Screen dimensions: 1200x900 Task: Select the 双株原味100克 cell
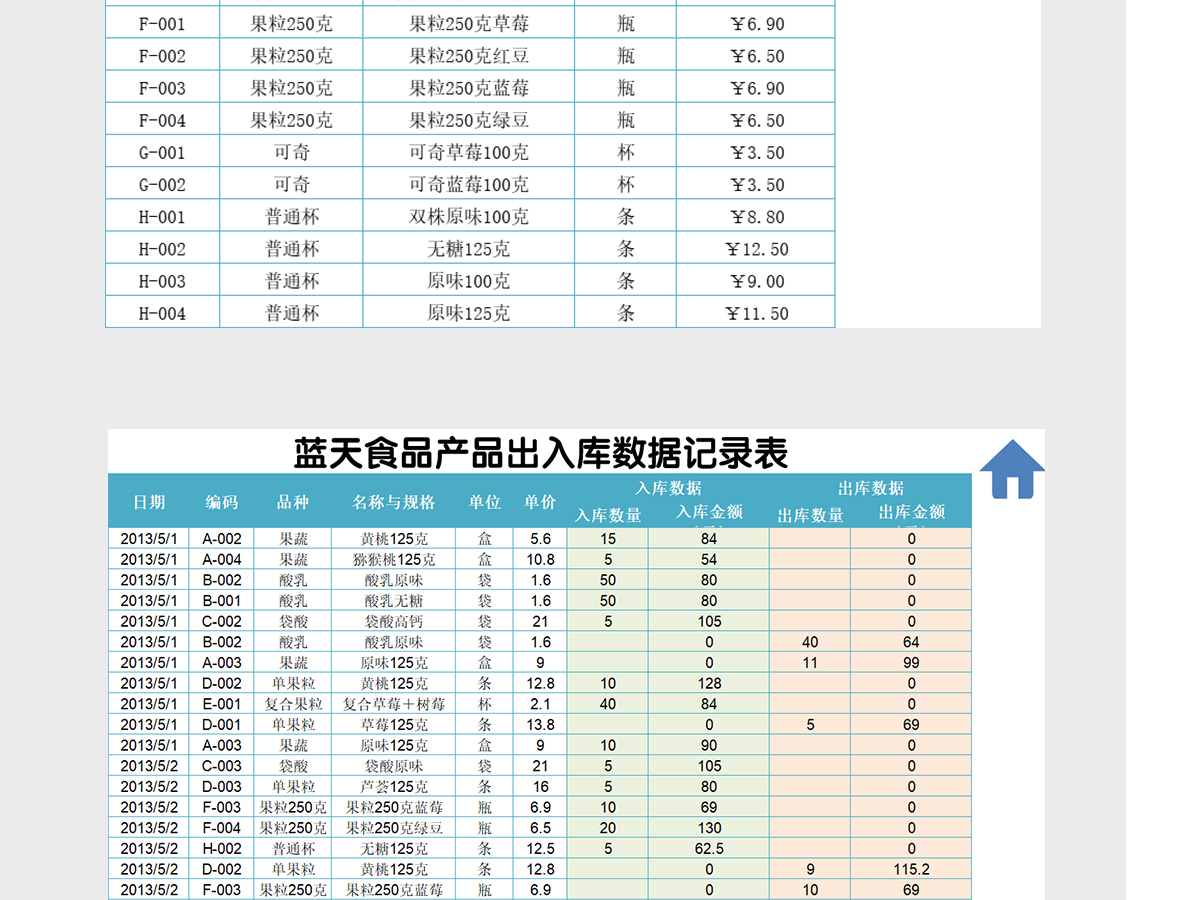[x=469, y=217]
